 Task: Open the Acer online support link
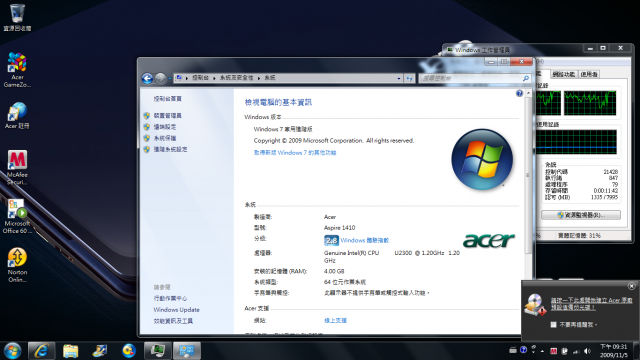coord(335,320)
